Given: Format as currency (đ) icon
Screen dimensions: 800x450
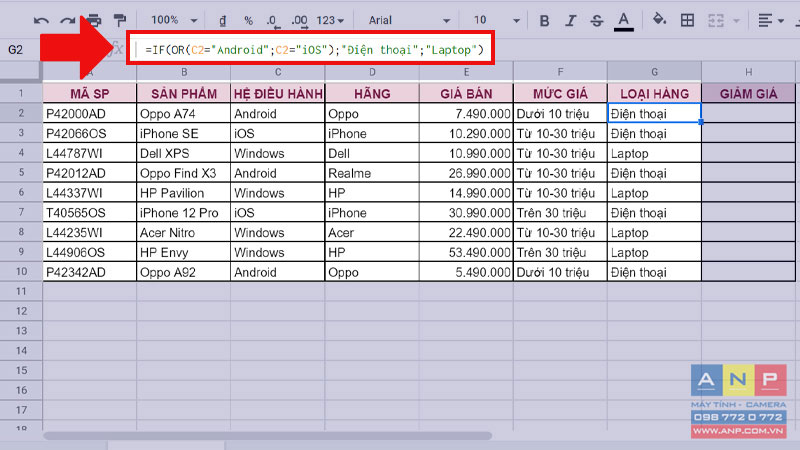Looking at the screenshot, I should click(222, 20).
